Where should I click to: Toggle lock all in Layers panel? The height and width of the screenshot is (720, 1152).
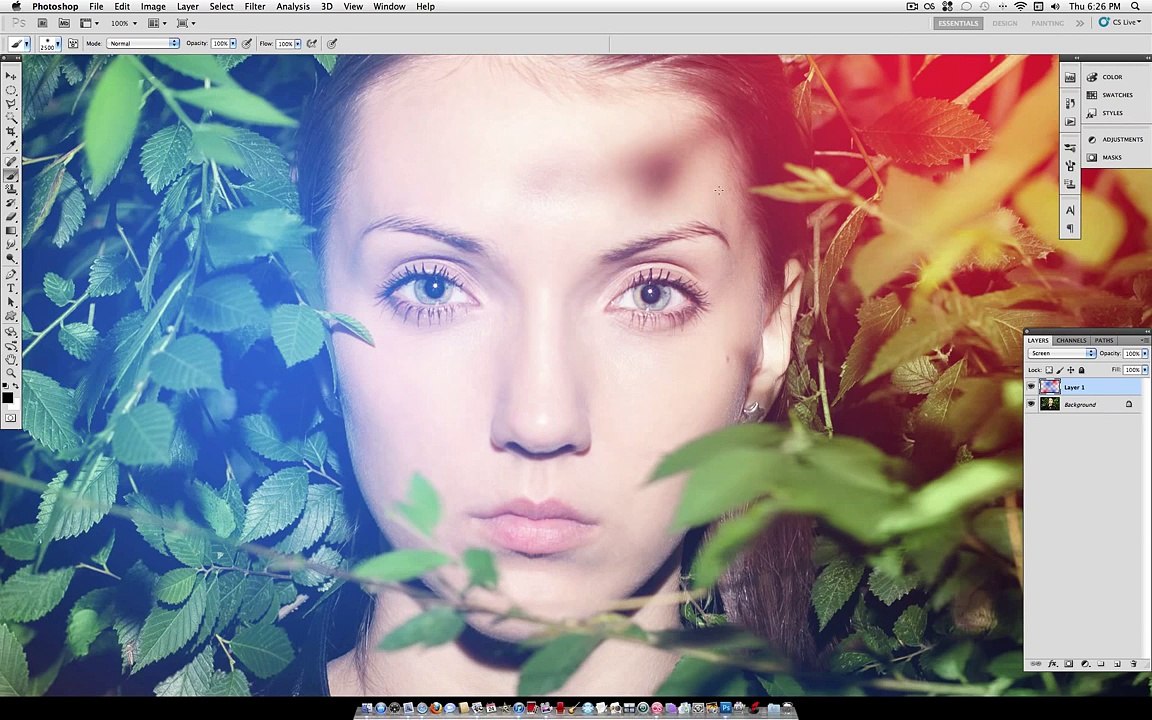[1081, 370]
